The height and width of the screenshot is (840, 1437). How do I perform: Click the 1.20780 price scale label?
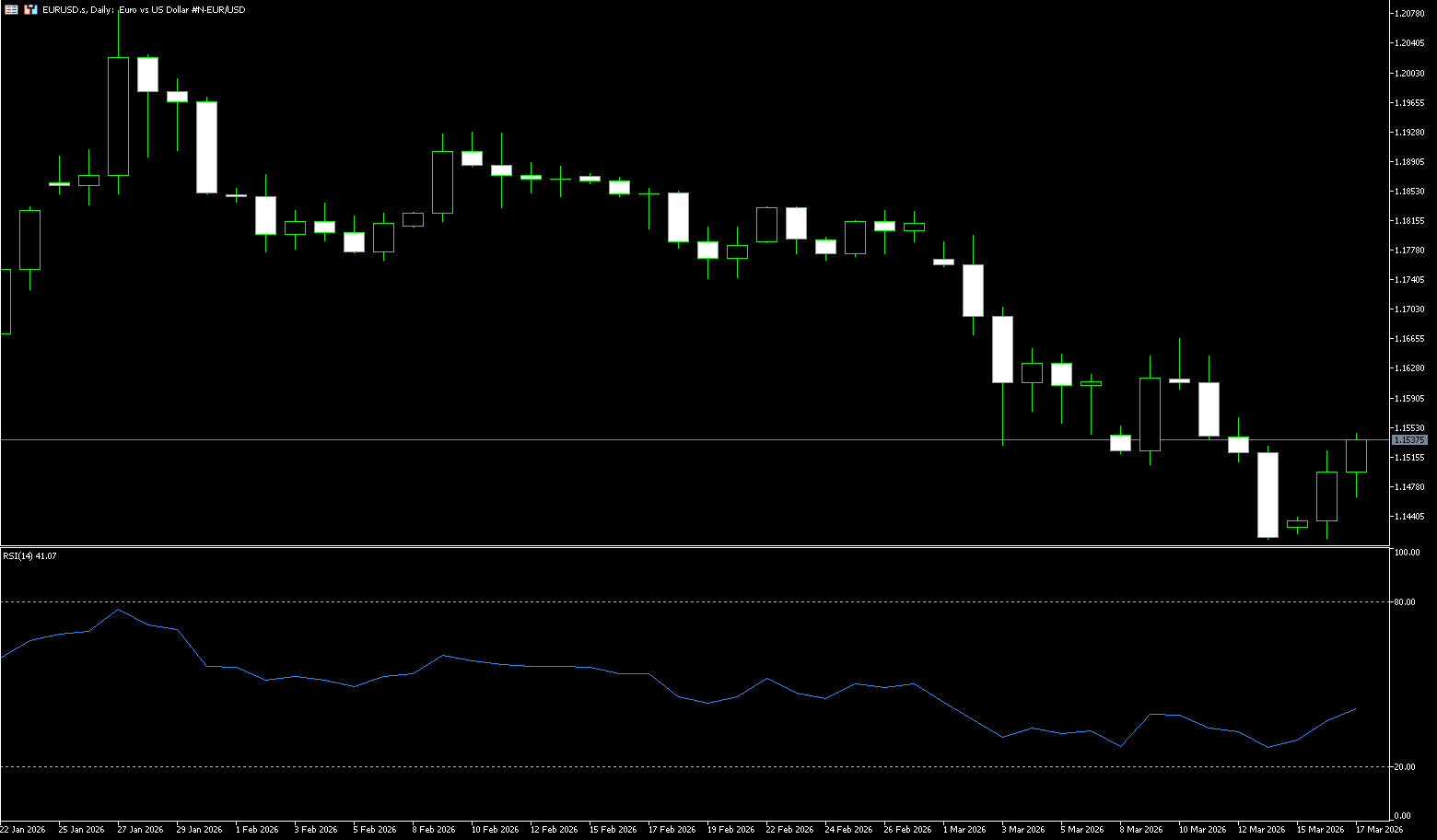[x=1409, y=14]
